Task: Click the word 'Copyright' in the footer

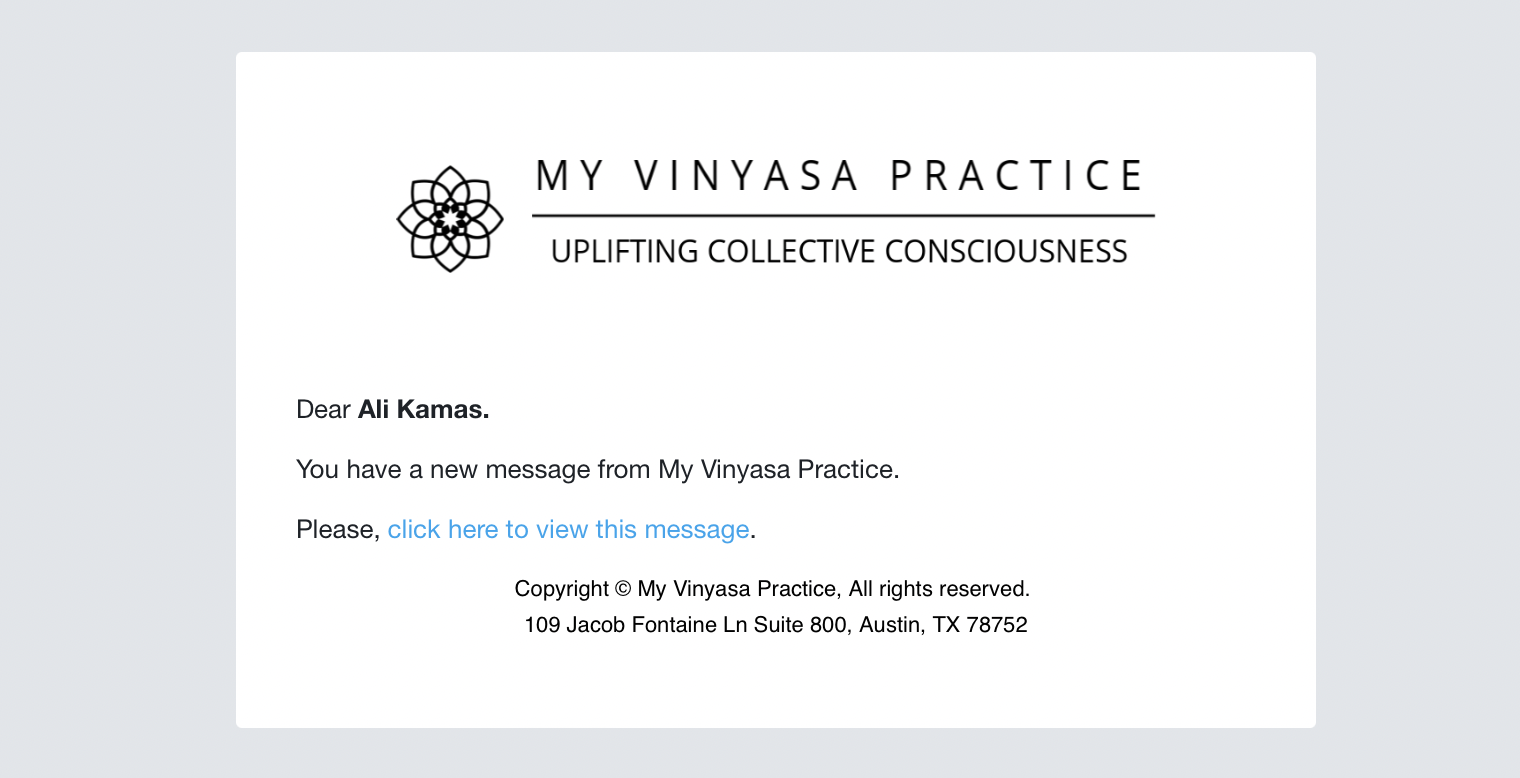Action: (x=562, y=589)
